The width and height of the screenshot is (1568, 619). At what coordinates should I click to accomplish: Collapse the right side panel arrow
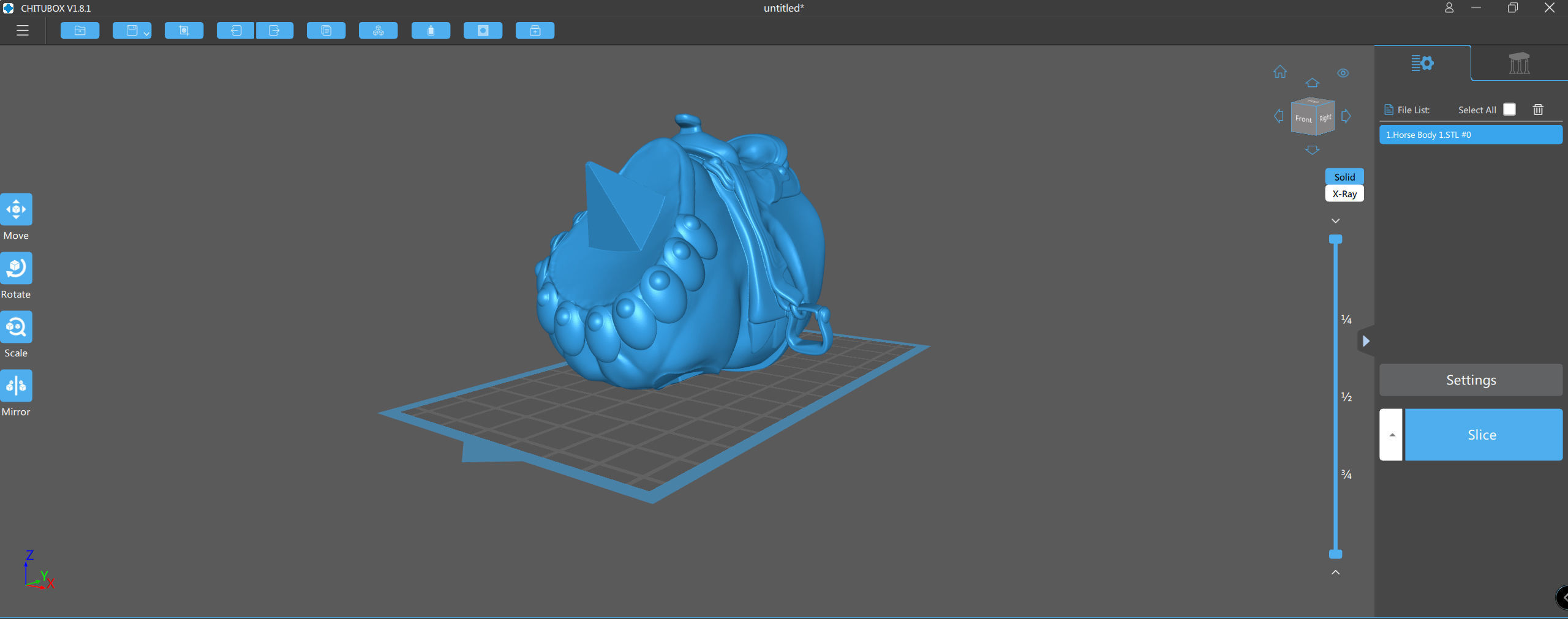pos(1365,341)
